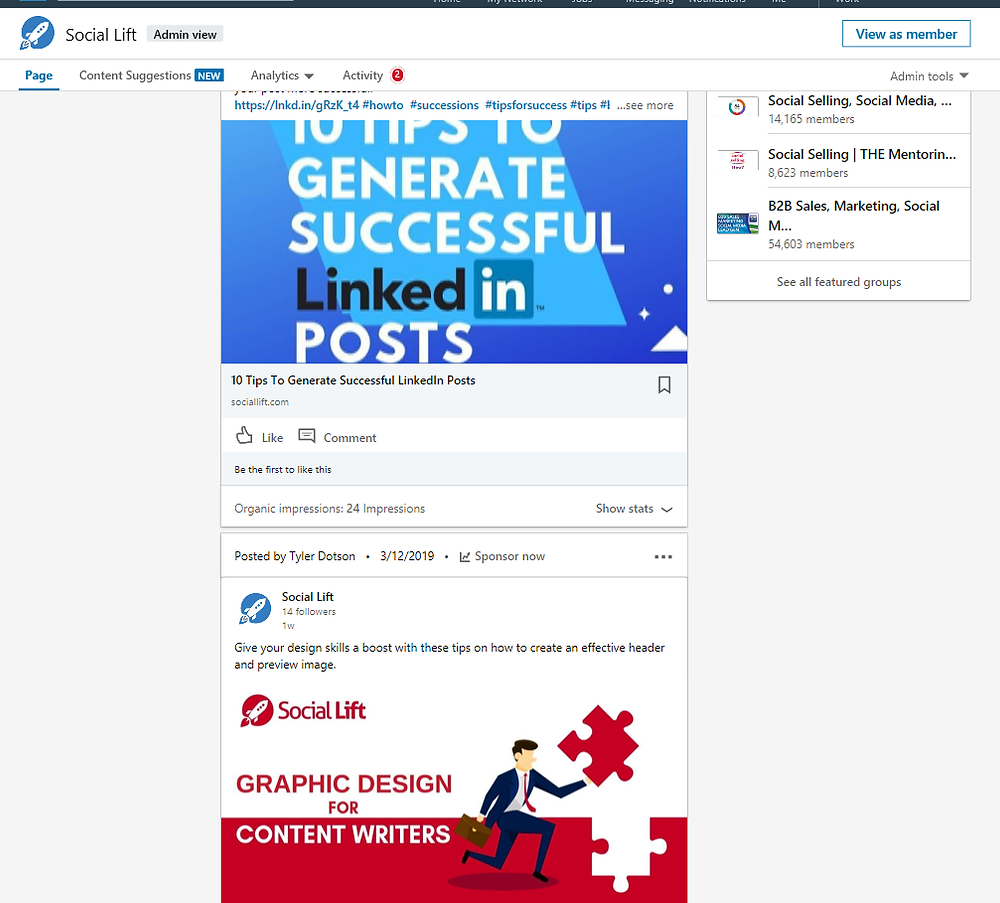This screenshot has height=903, width=1000.
Task: Click Social Lift name in second post
Action: (x=307, y=596)
